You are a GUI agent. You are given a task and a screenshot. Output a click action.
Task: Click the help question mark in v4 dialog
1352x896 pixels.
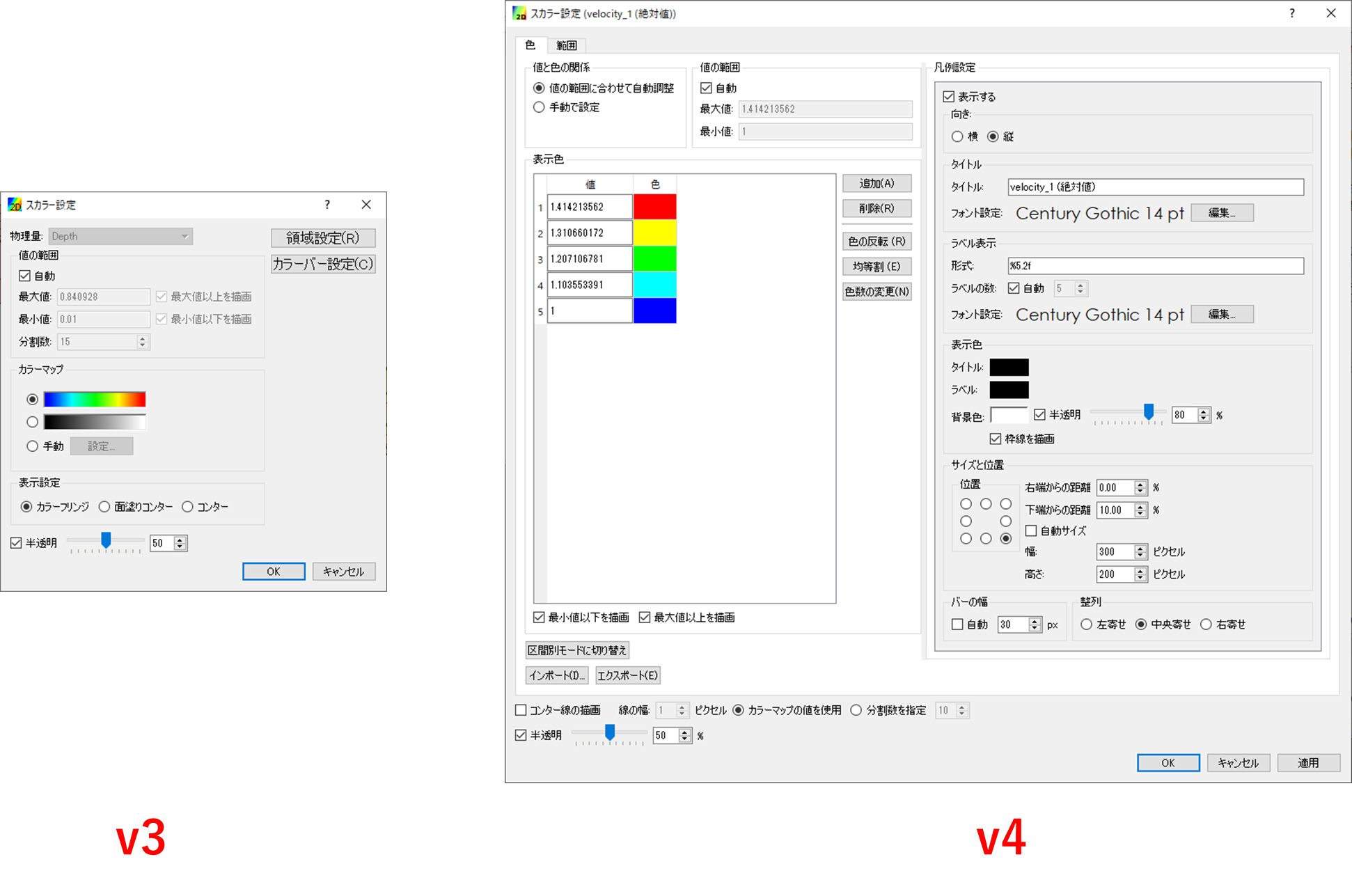tap(1291, 13)
